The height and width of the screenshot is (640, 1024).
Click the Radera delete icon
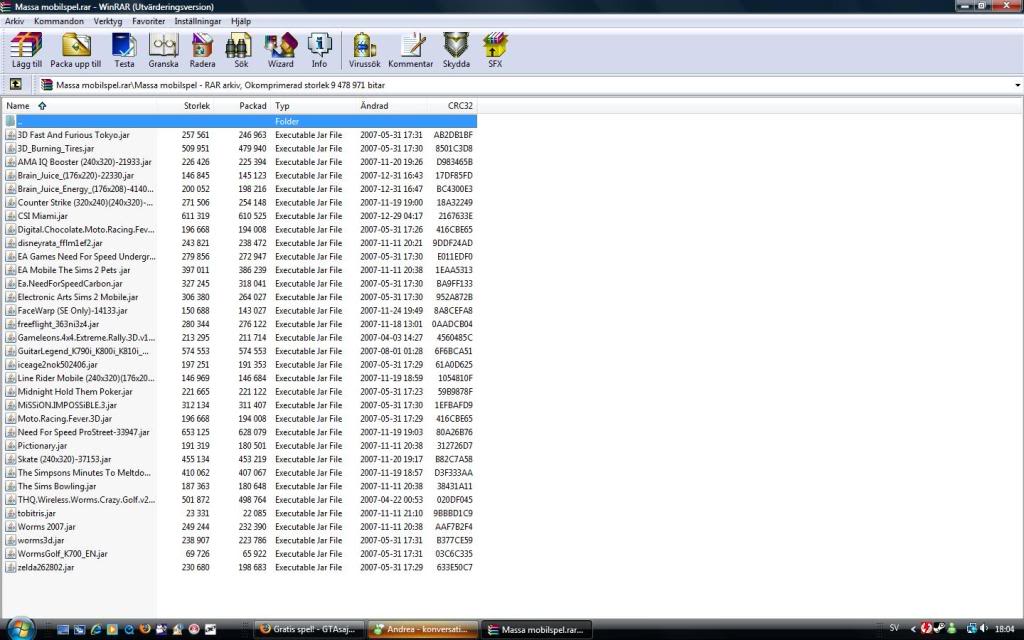coord(202,50)
